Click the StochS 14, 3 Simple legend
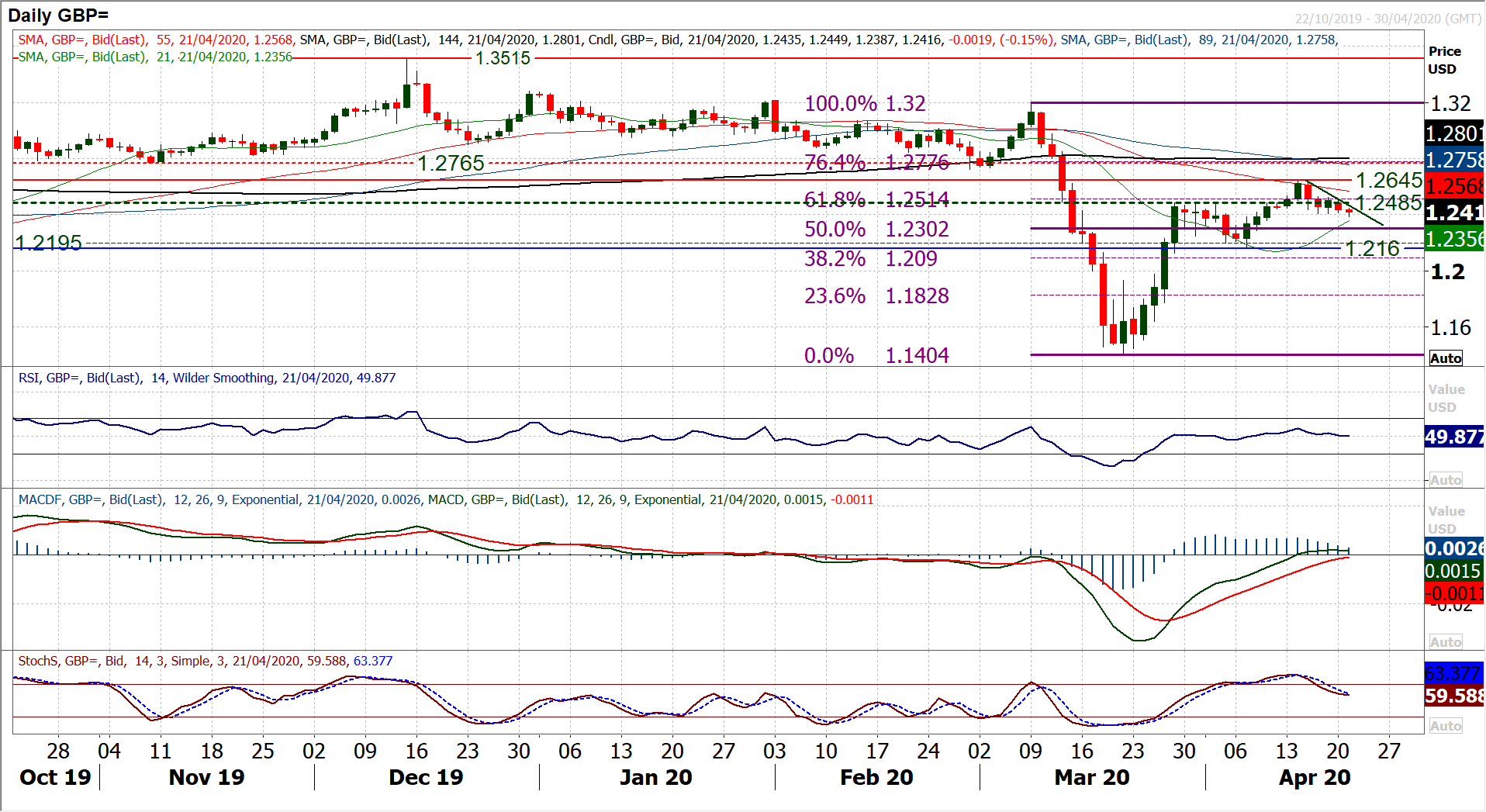1486x812 pixels. point(206,661)
